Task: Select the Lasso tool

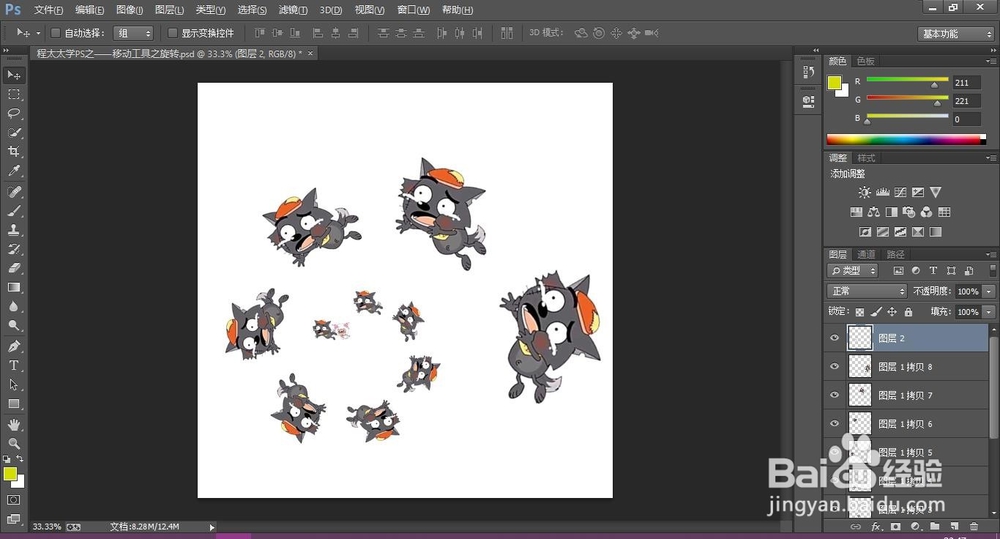Action: [14, 113]
